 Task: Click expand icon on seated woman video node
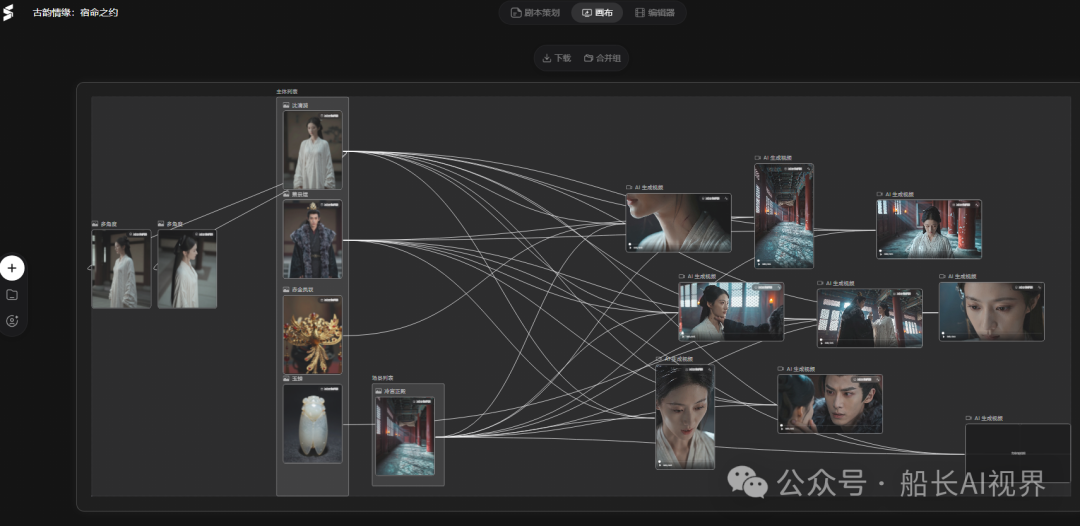pyautogui.click(x=977, y=204)
